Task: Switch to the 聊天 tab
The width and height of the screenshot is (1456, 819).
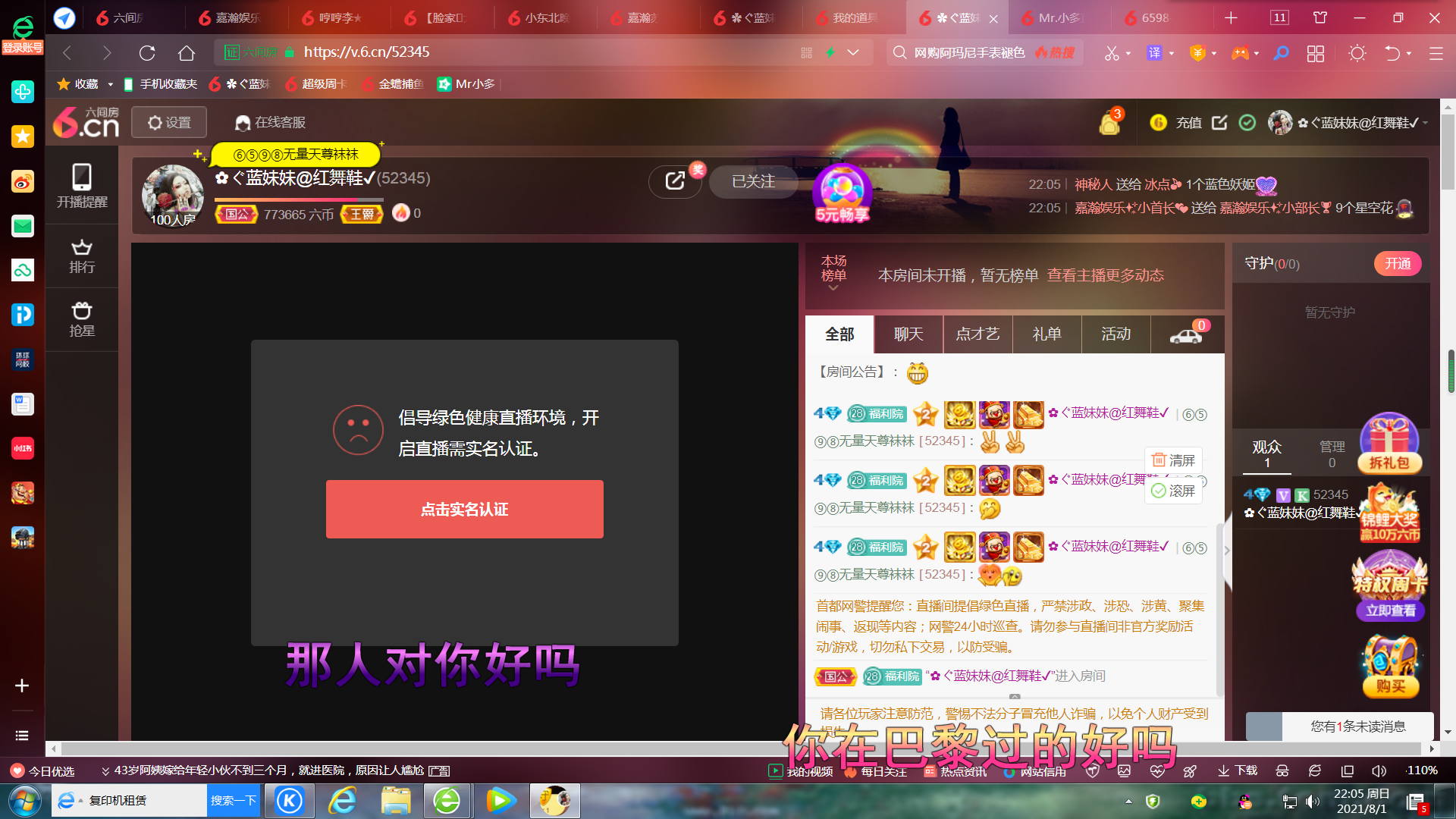Action: tap(908, 334)
